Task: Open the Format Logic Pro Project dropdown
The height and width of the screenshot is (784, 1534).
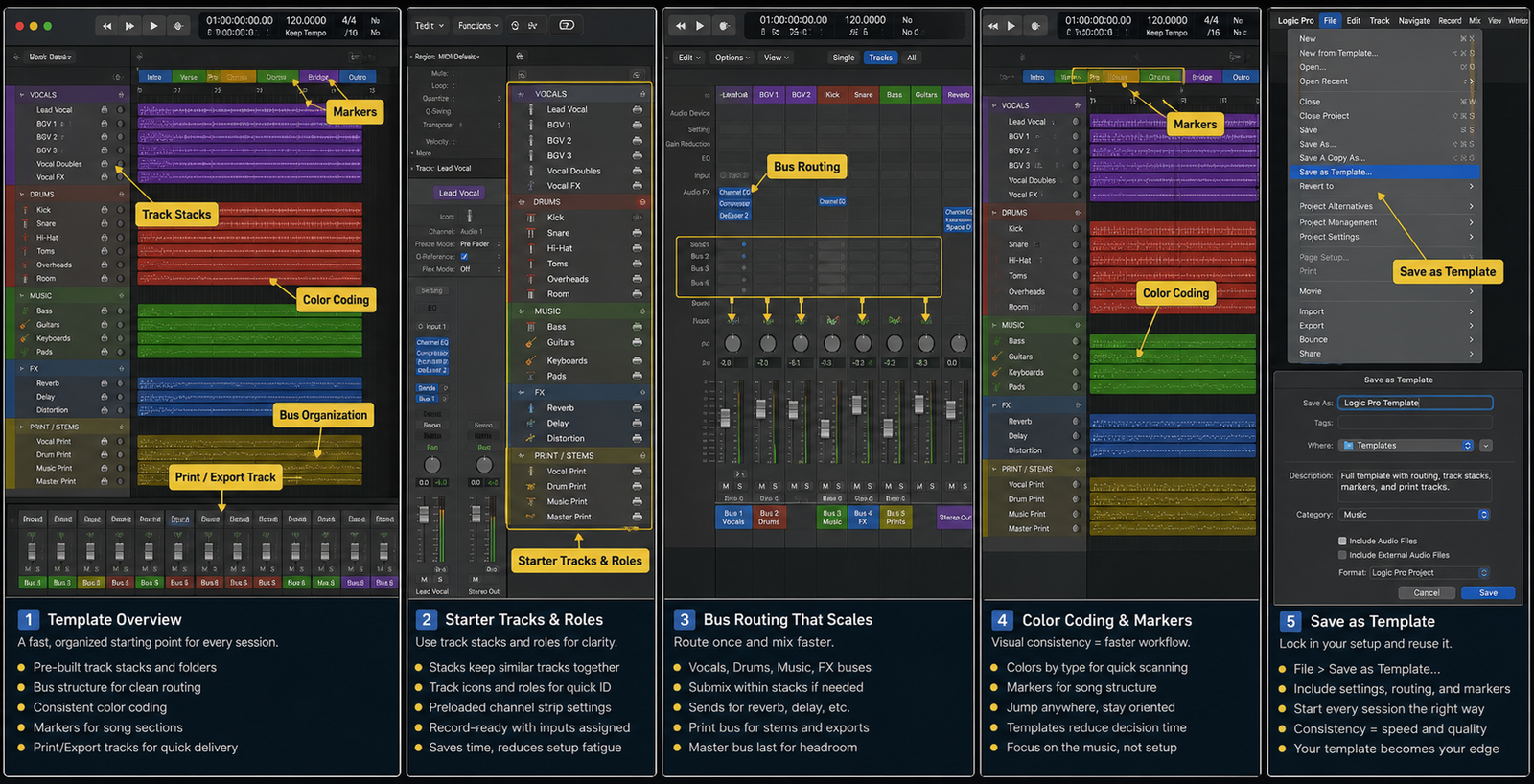Action: (x=1429, y=572)
